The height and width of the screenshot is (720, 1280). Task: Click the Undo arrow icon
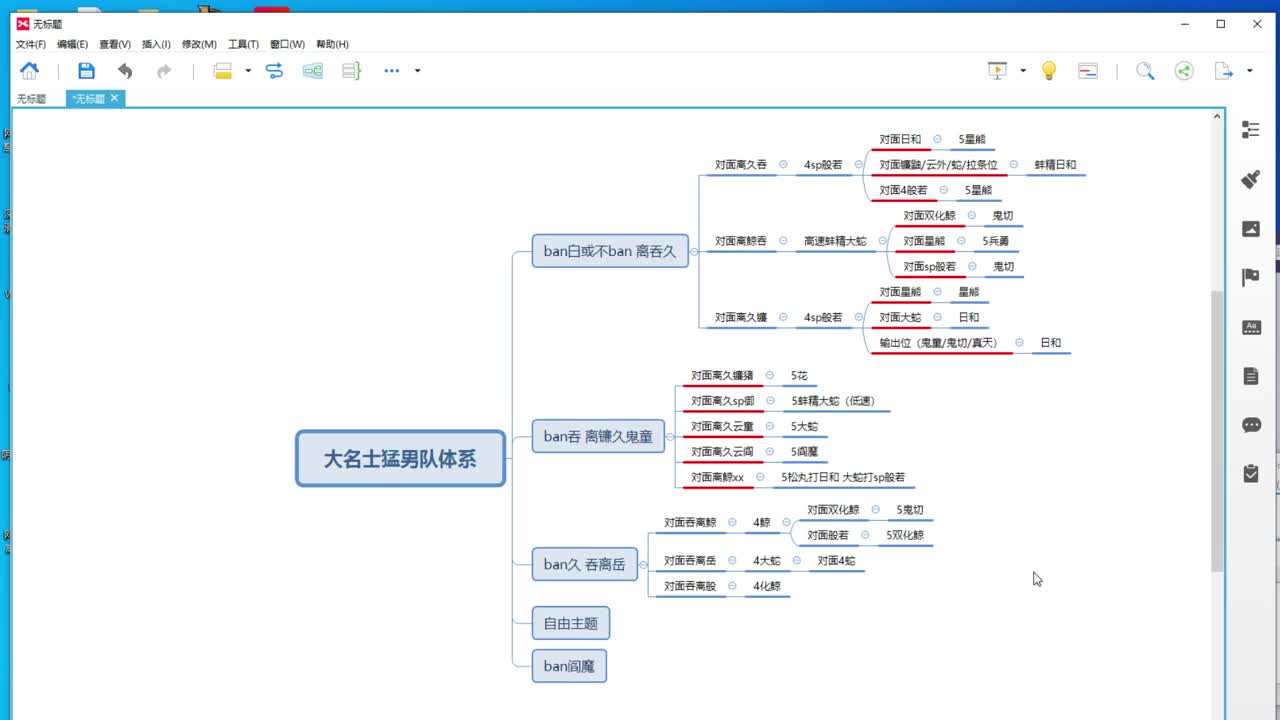pyautogui.click(x=122, y=70)
